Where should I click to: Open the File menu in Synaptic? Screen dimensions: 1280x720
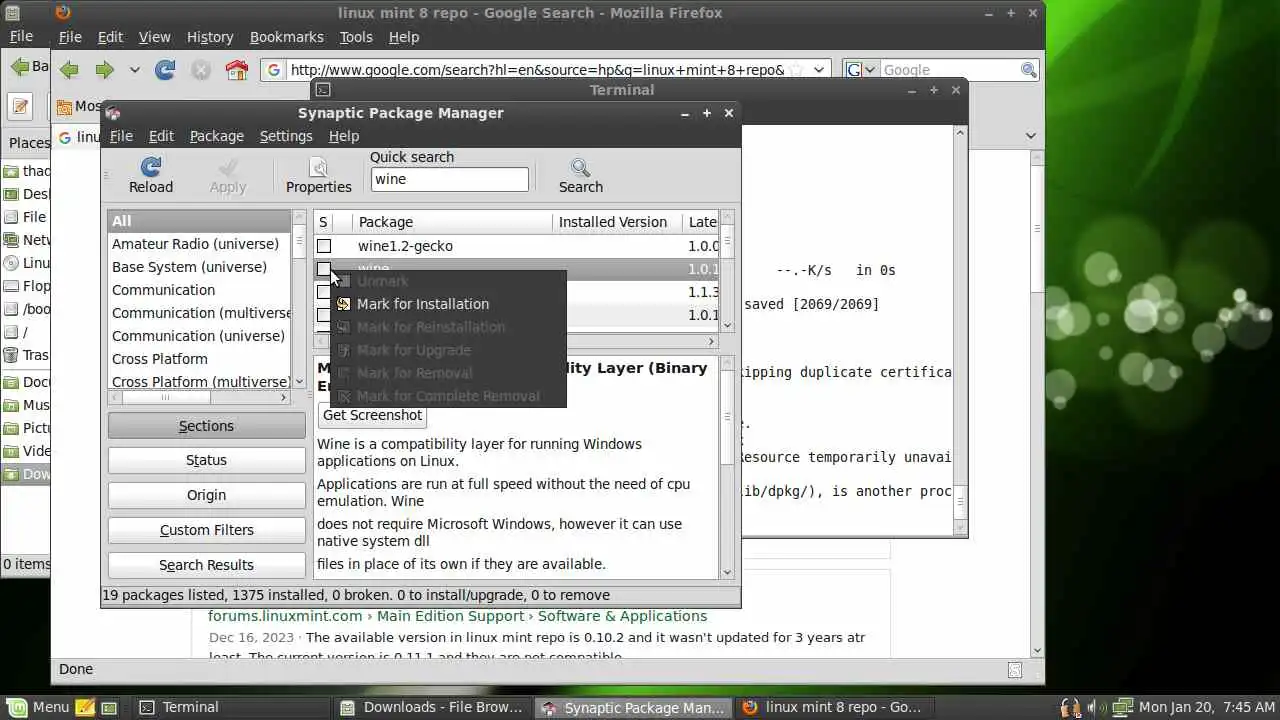(x=121, y=136)
